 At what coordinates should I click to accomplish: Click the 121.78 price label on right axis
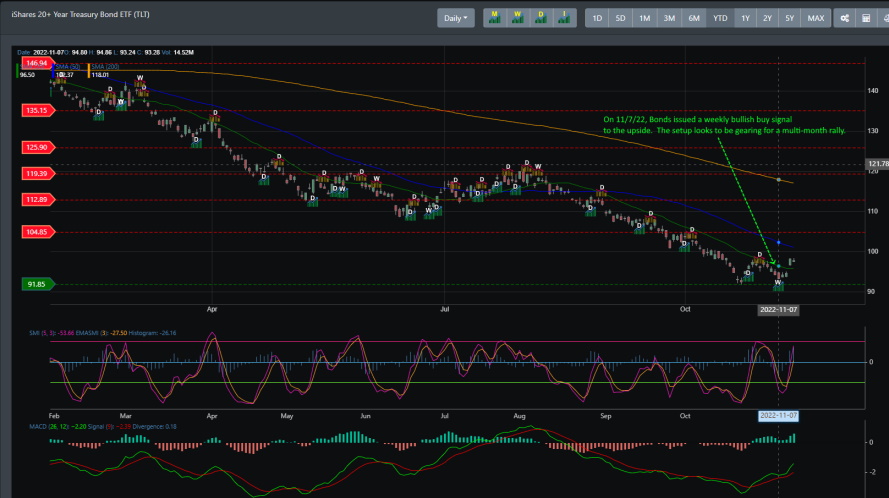click(878, 163)
